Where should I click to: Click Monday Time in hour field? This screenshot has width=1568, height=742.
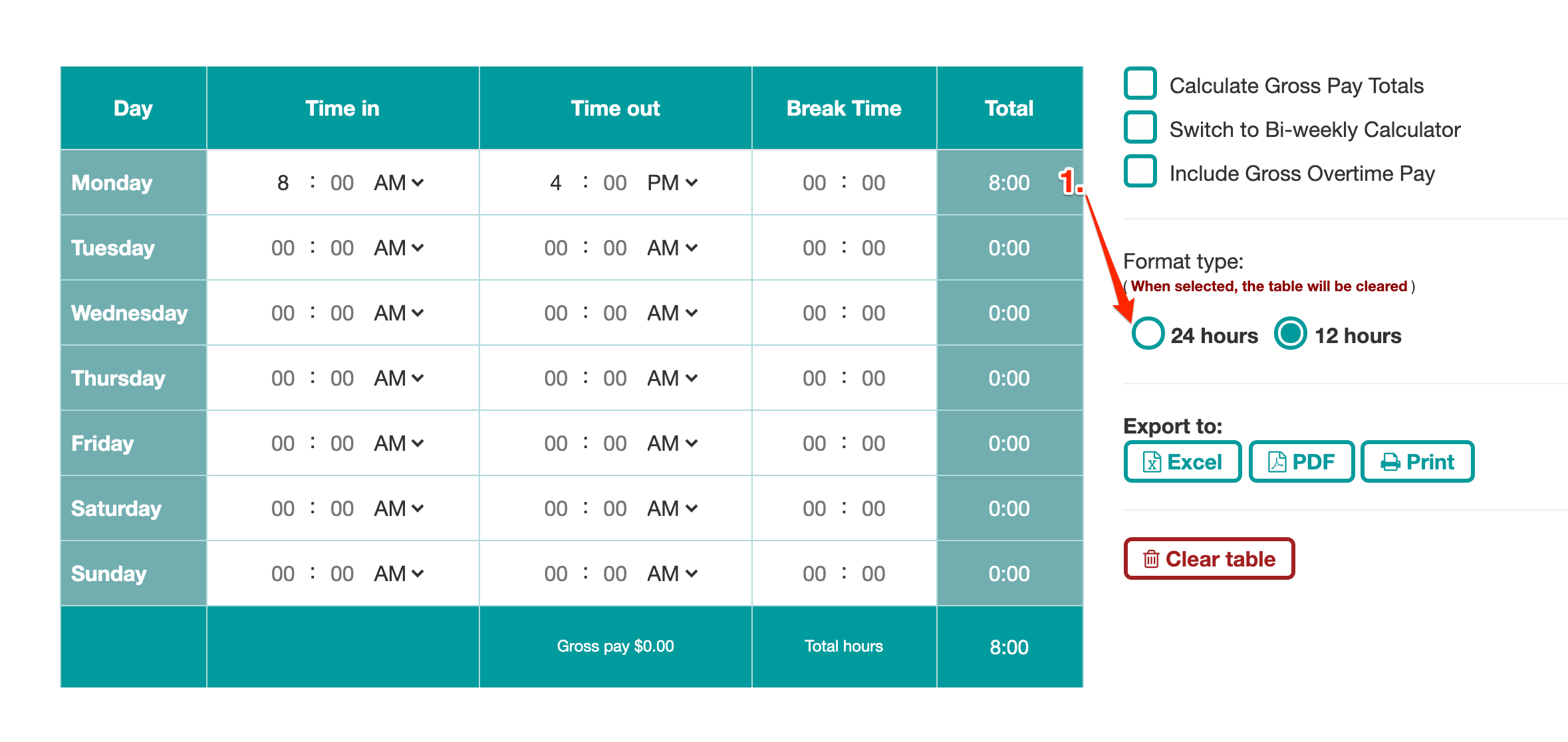point(283,183)
